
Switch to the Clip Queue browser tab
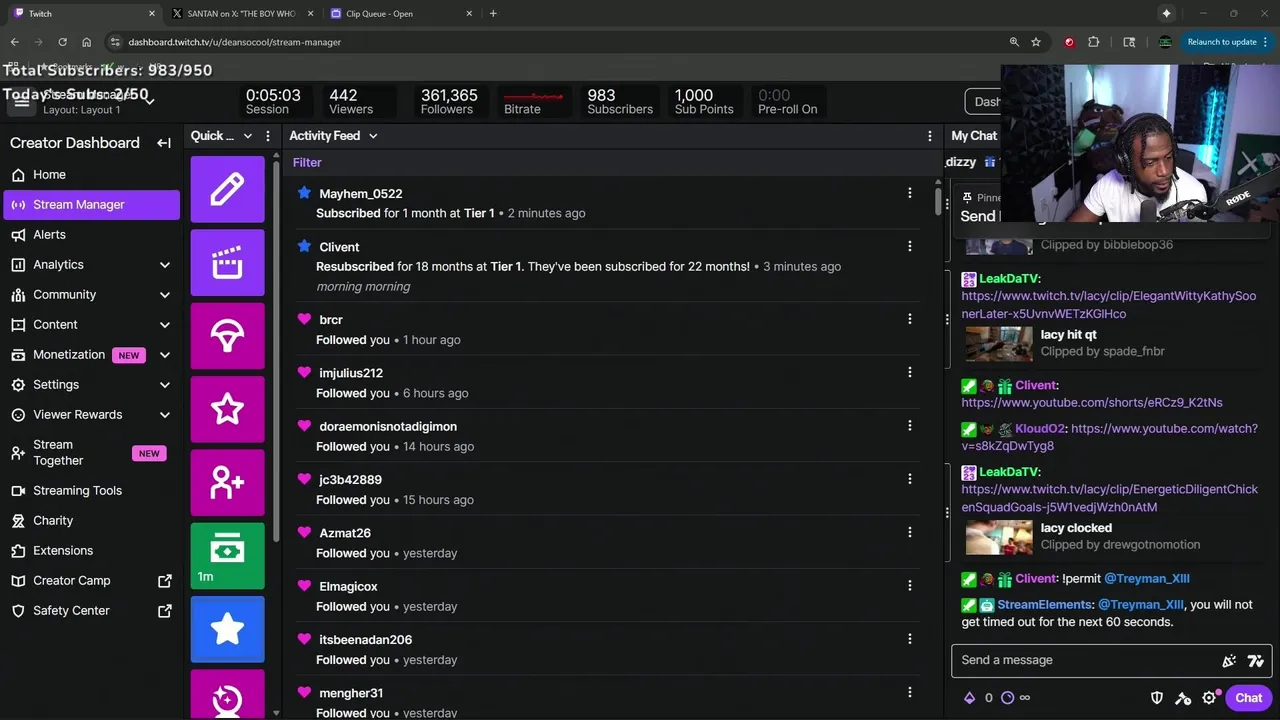pyautogui.click(x=400, y=14)
